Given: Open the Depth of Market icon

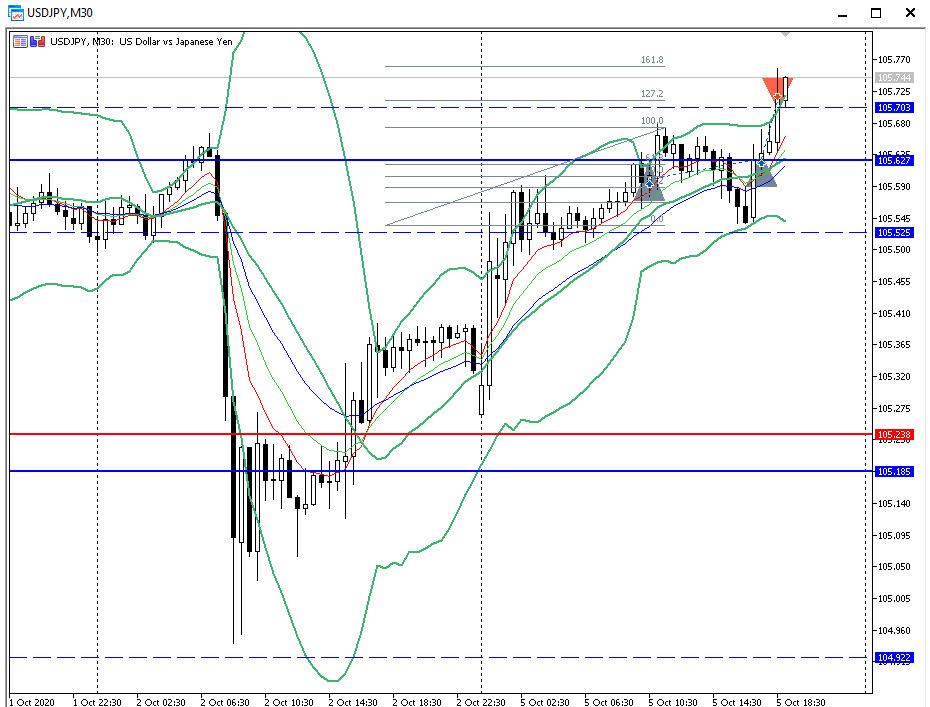Looking at the screenshot, I should (20, 42).
